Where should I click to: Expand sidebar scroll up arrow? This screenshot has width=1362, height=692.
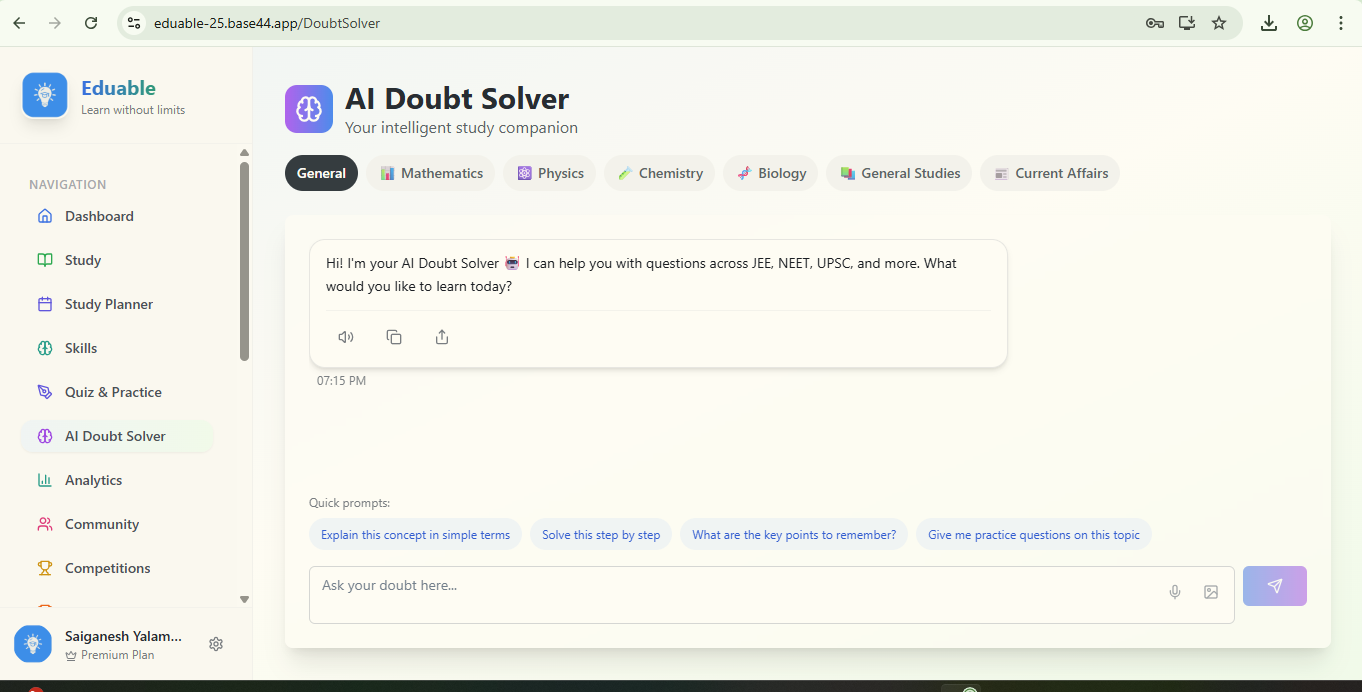244,153
